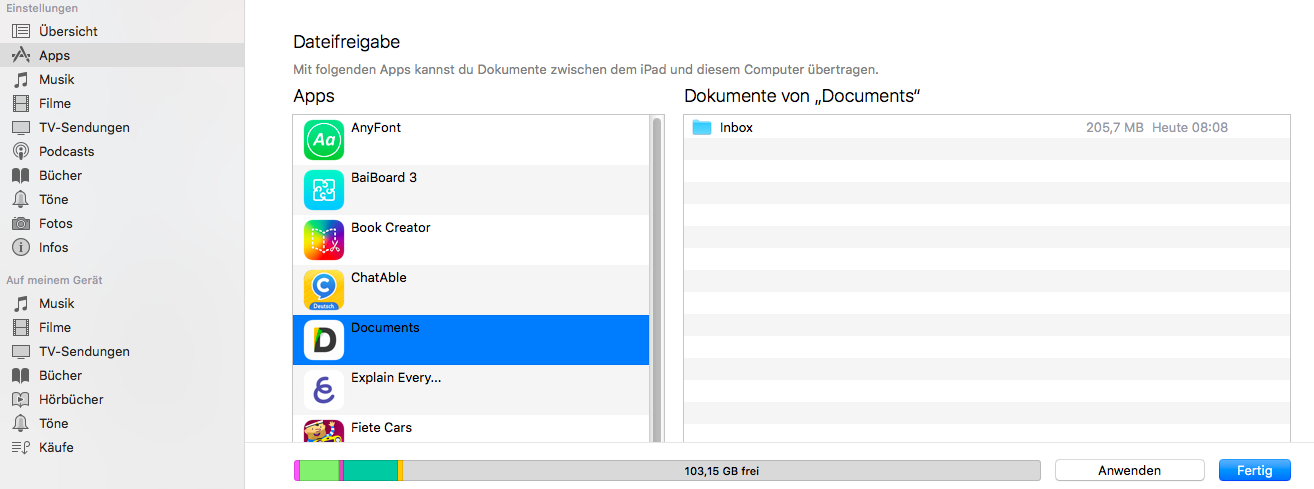Select the Fiete Cars app icon
The image size is (1314, 489).
(323, 431)
